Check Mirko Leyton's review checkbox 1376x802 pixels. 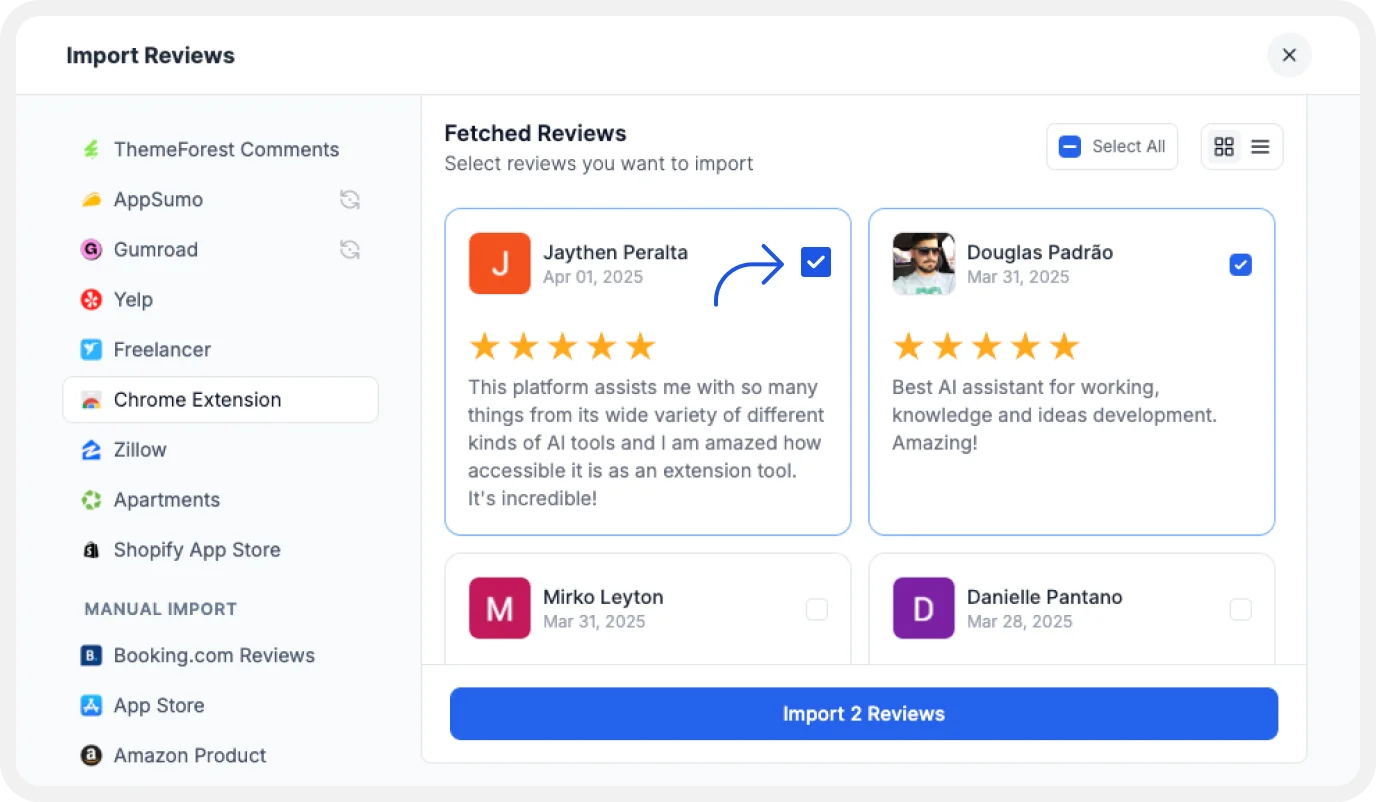tap(817, 609)
